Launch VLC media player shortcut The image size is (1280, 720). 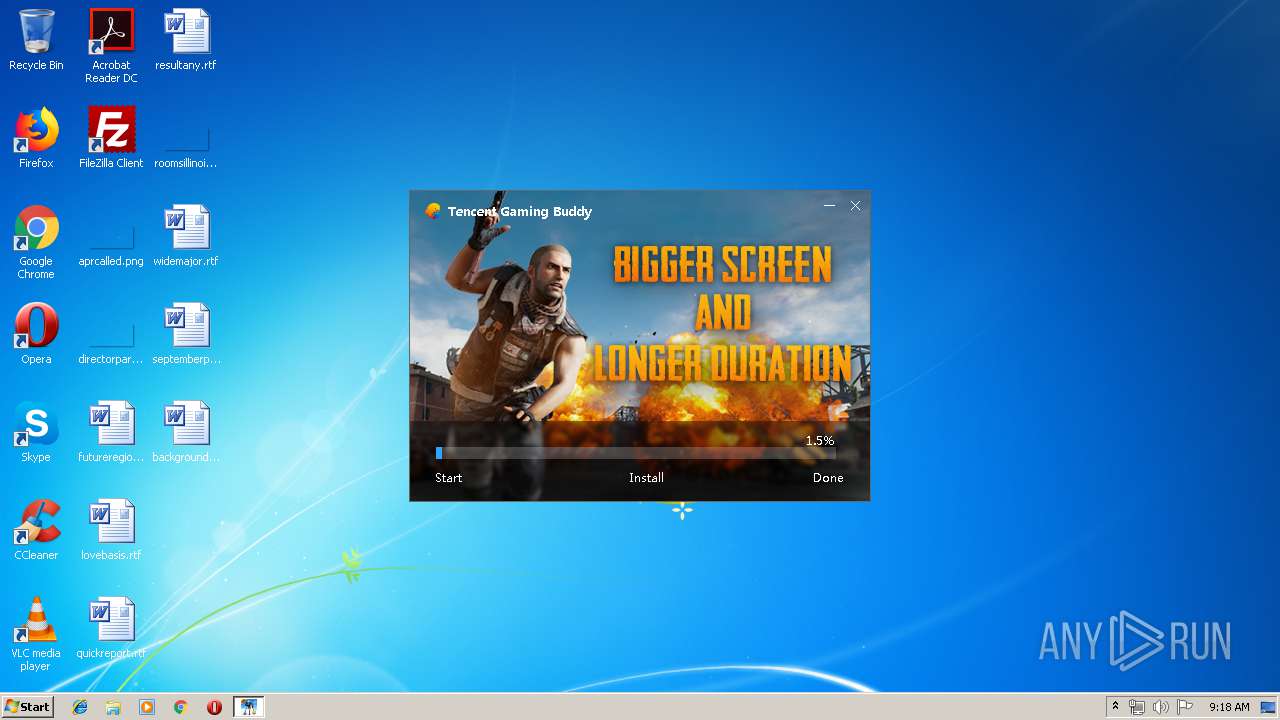[x=36, y=634]
